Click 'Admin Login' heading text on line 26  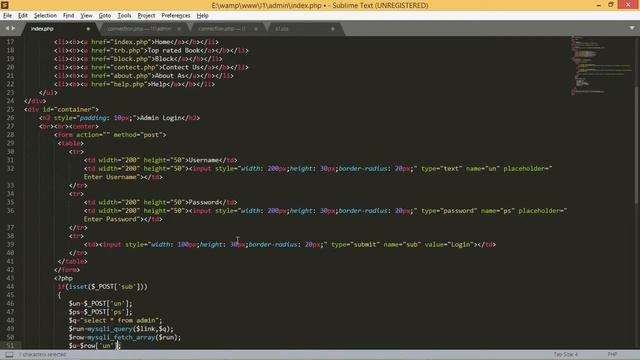pos(160,118)
